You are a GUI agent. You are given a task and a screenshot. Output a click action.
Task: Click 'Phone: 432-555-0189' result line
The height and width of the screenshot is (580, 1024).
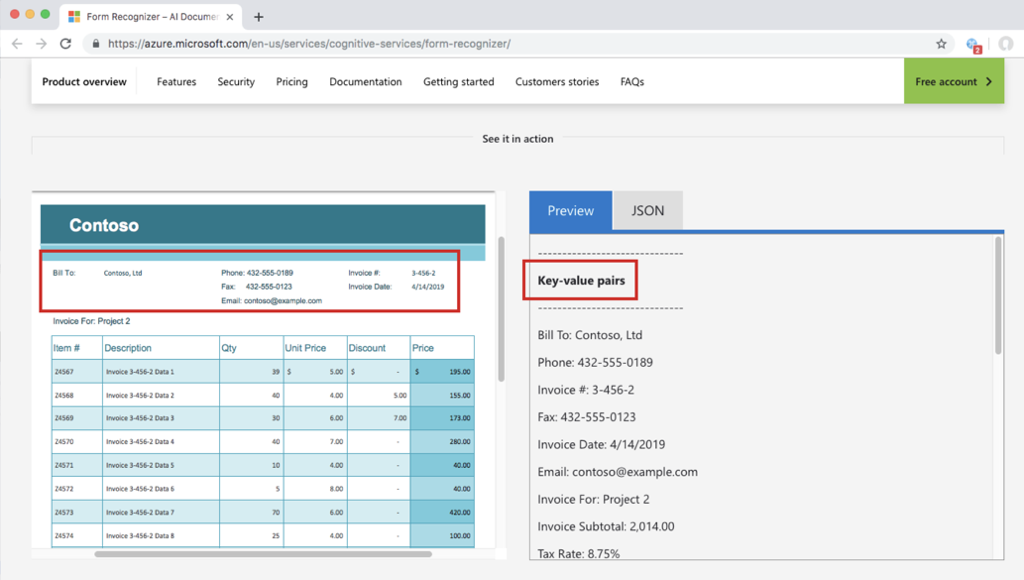click(595, 362)
